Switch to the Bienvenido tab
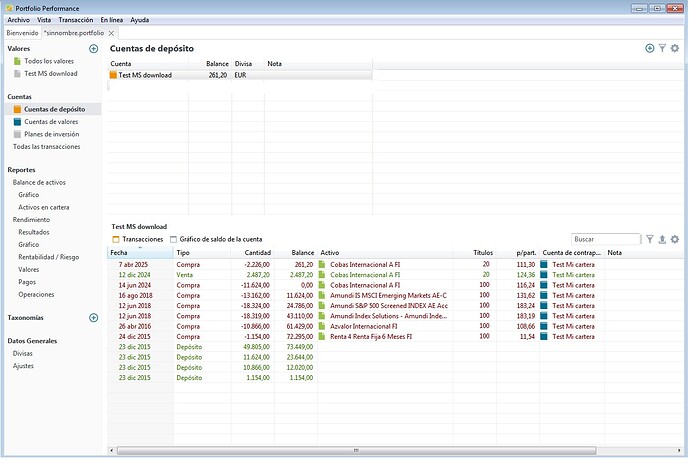The image size is (690, 465). (x=22, y=33)
